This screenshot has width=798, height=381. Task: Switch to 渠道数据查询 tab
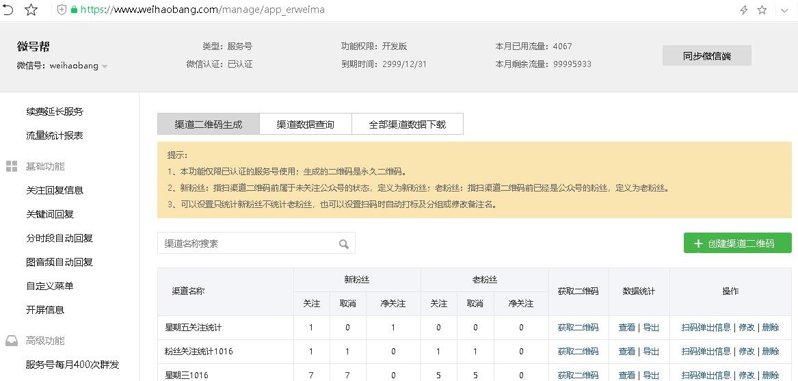point(305,124)
